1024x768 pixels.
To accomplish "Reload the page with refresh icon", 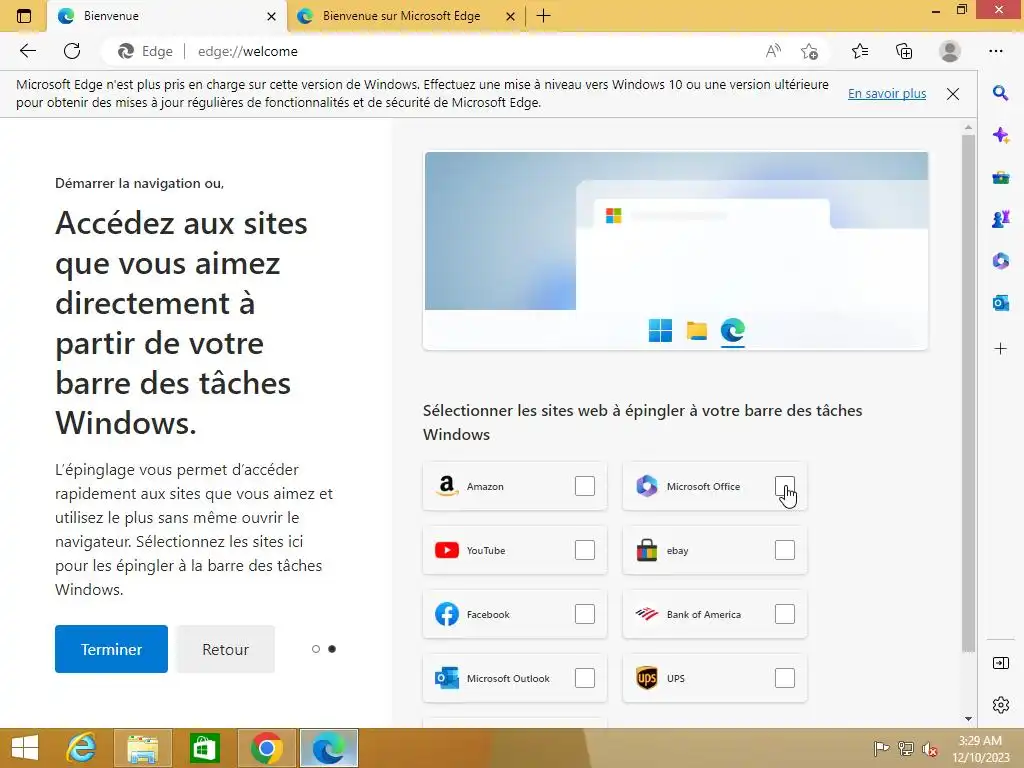I will pyautogui.click(x=72, y=51).
